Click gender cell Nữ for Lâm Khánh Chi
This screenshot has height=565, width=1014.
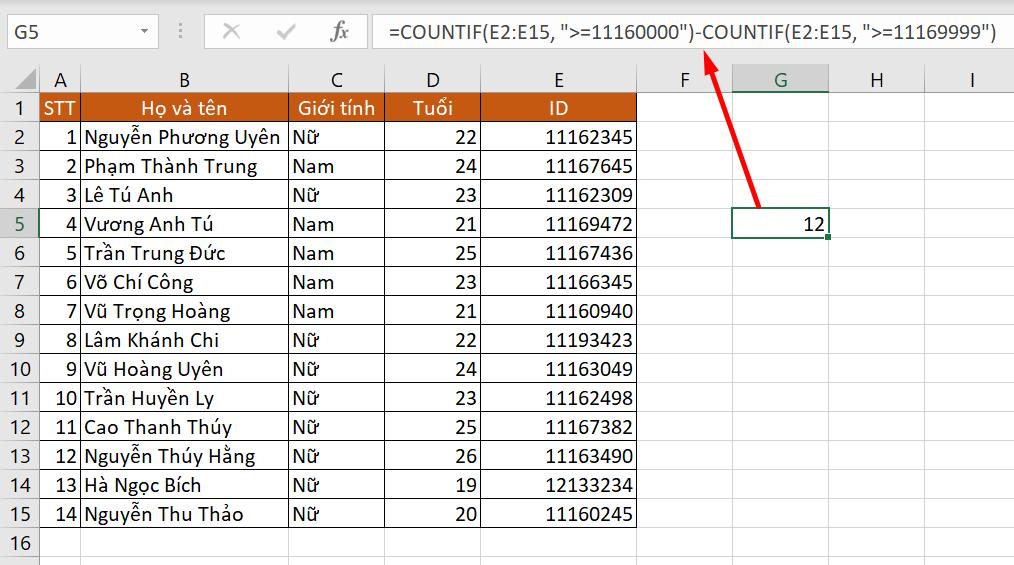(x=336, y=339)
